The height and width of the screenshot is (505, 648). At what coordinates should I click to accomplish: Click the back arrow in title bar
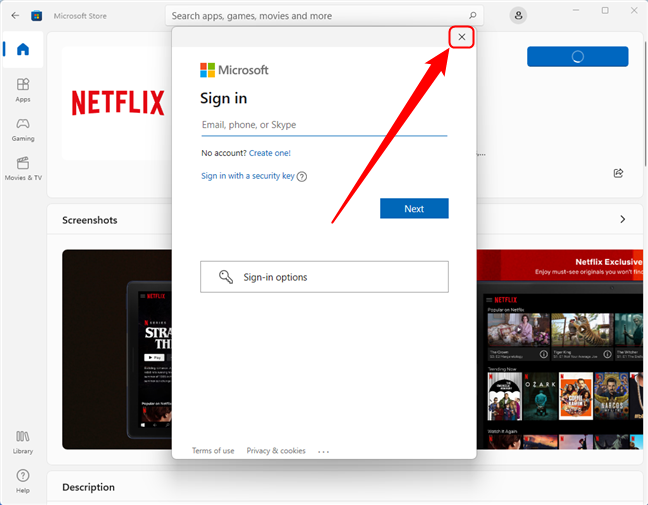pos(15,16)
